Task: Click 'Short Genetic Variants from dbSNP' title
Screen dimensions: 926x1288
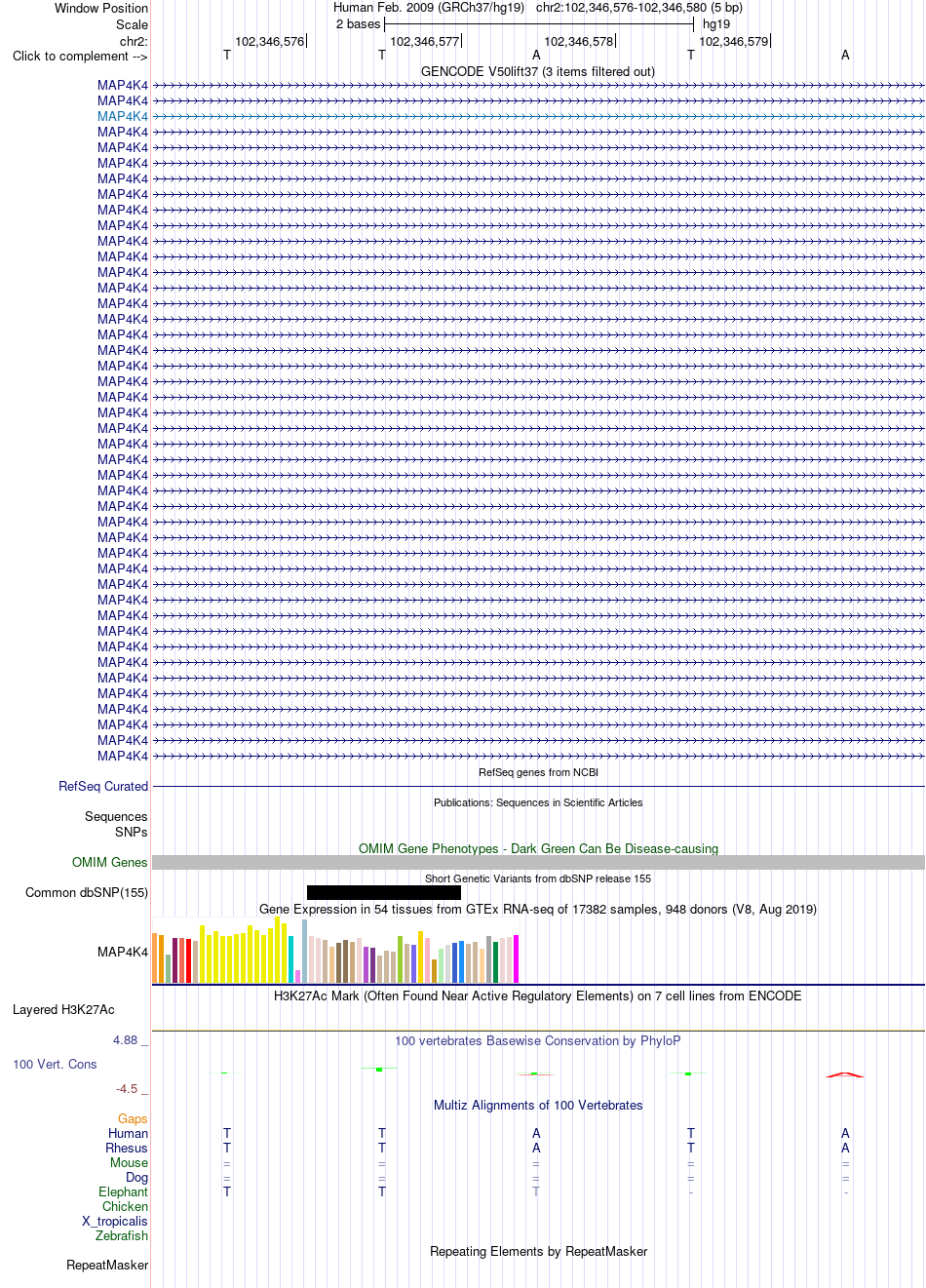Action: tap(538, 878)
